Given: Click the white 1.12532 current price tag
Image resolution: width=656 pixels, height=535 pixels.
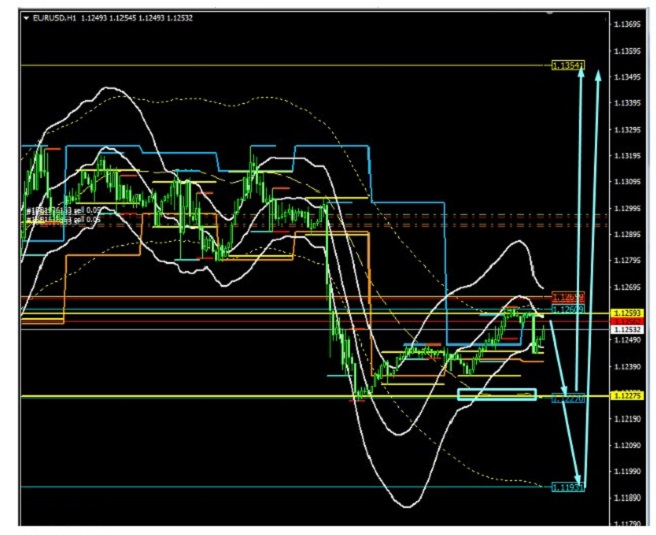Looking at the screenshot, I should (x=627, y=329).
